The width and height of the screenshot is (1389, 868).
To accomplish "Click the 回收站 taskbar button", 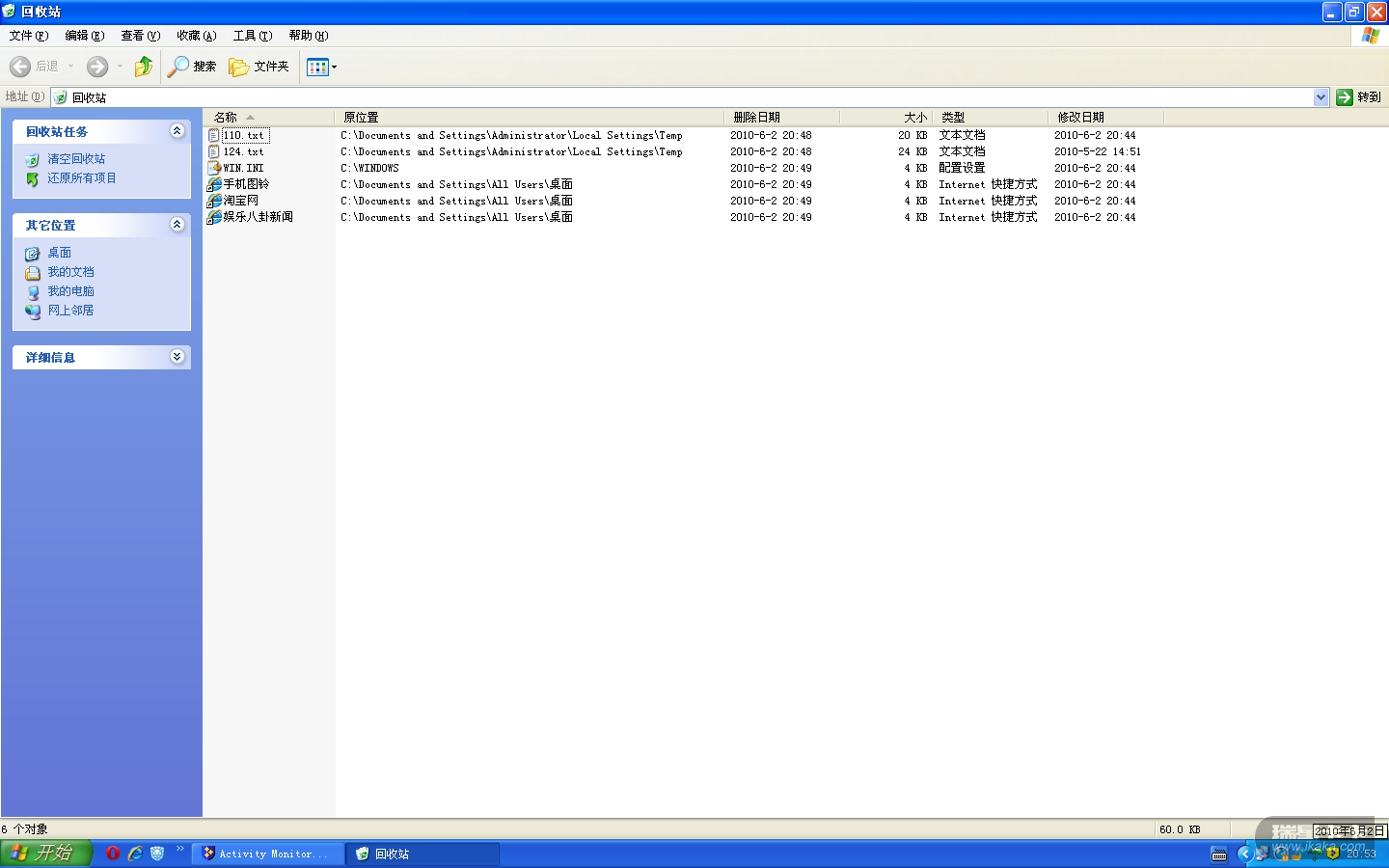I will coord(422,854).
